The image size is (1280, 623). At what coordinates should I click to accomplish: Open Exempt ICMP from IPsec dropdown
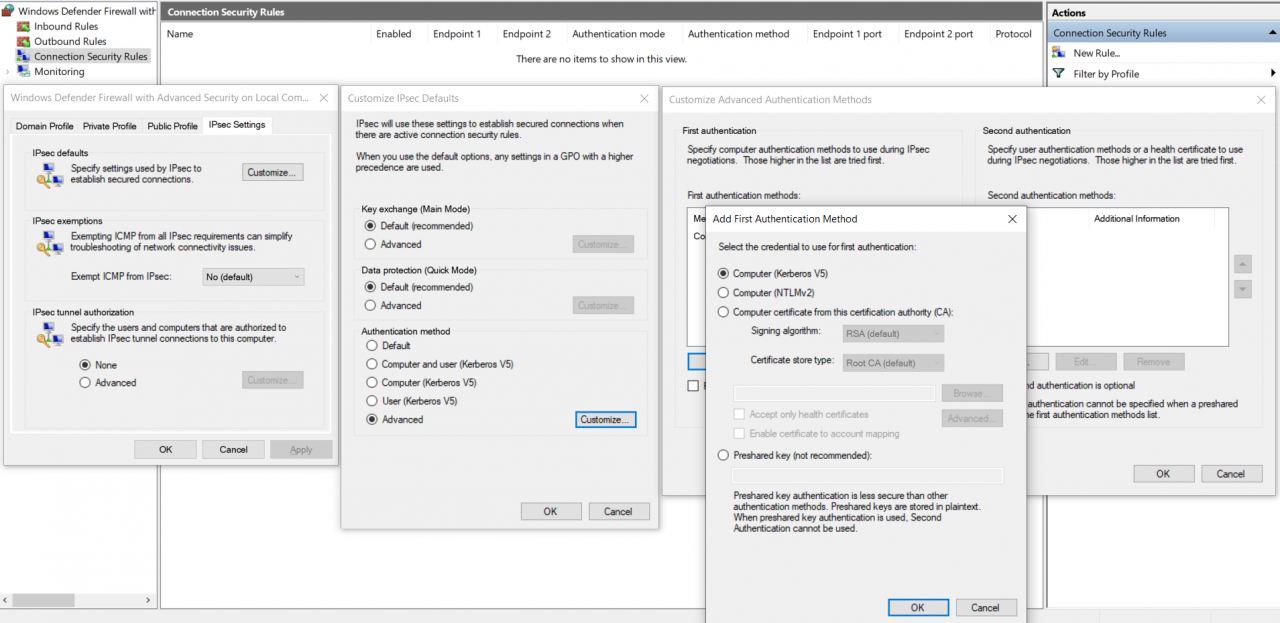pyautogui.click(x=254, y=277)
